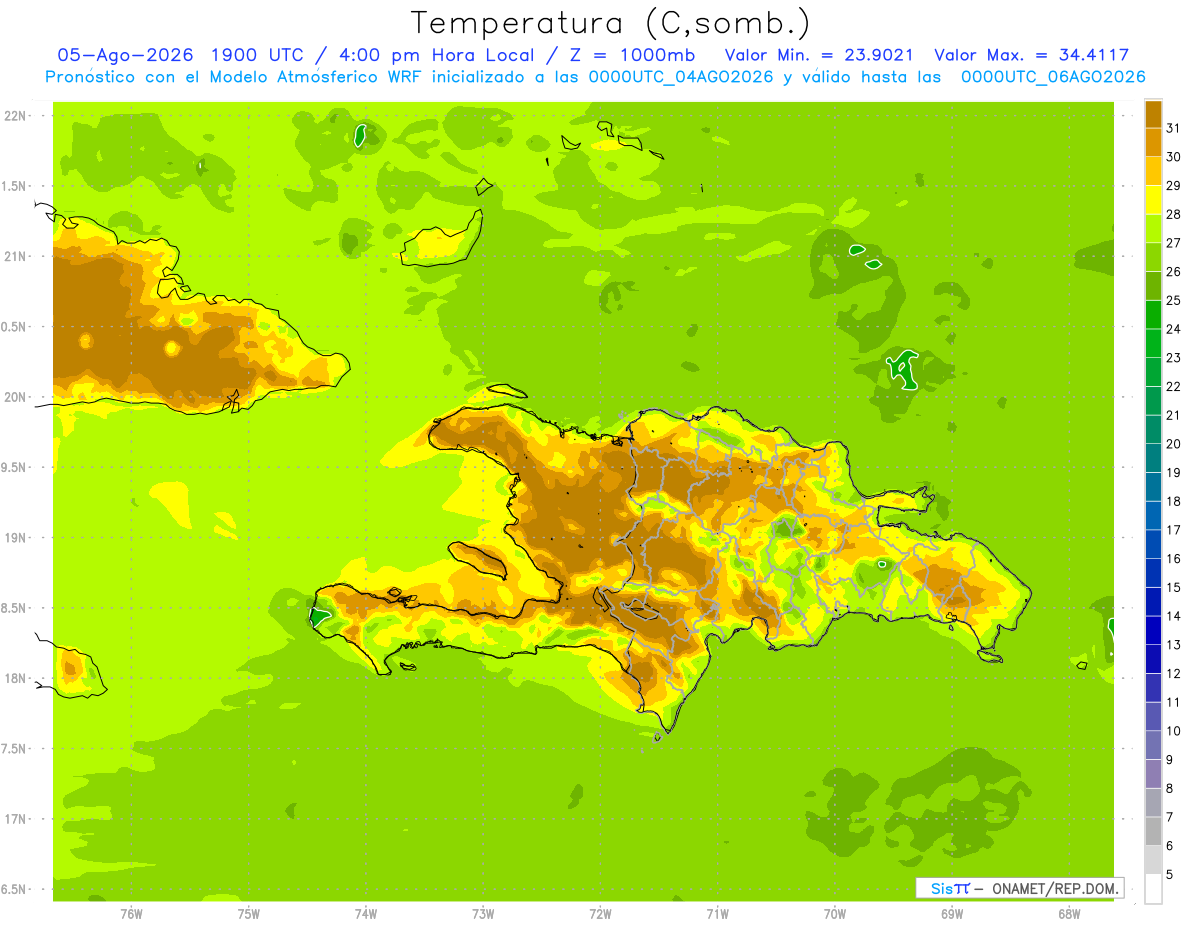Click the legend value "23"
Screen dimensions: 1200x927
pyautogui.click(x=1174, y=358)
